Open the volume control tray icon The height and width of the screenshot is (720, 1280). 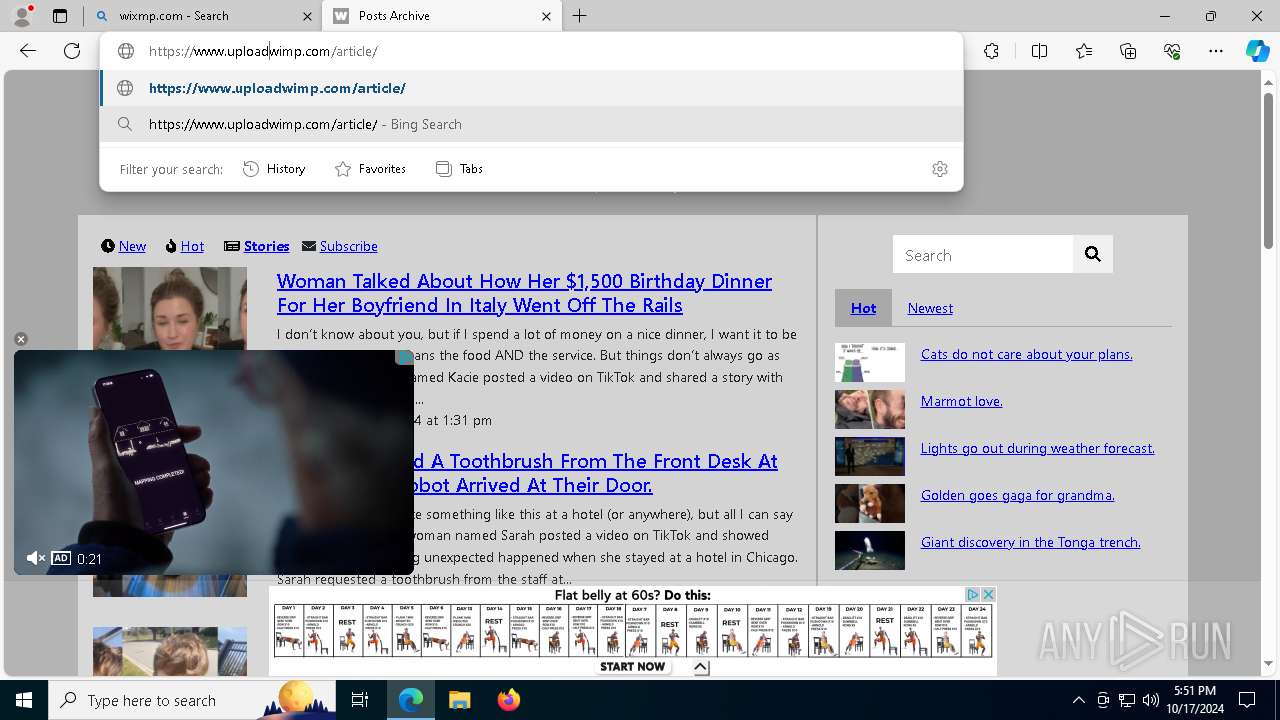point(1151,700)
